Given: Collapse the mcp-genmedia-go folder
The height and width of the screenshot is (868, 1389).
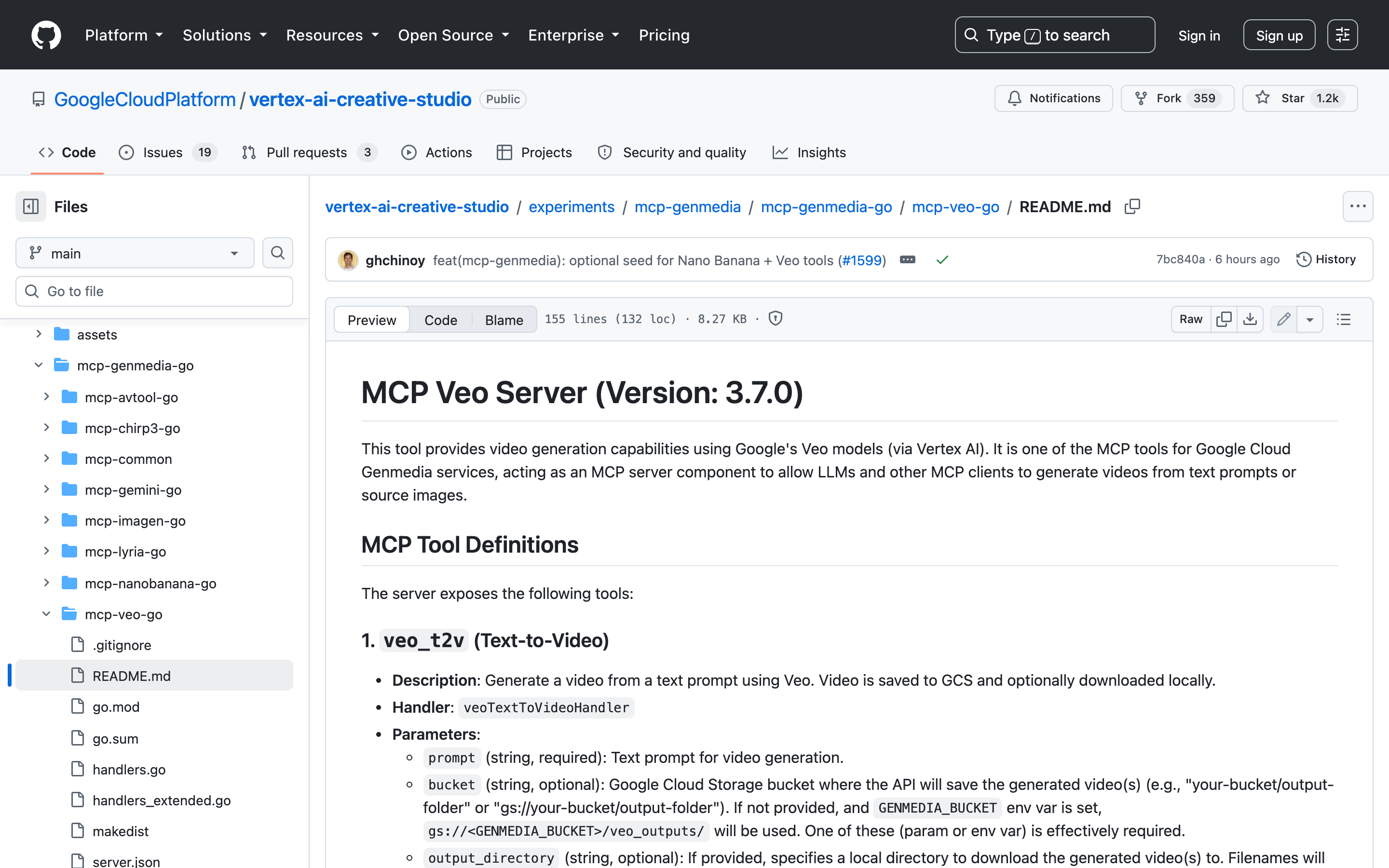Looking at the screenshot, I should (39, 365).
